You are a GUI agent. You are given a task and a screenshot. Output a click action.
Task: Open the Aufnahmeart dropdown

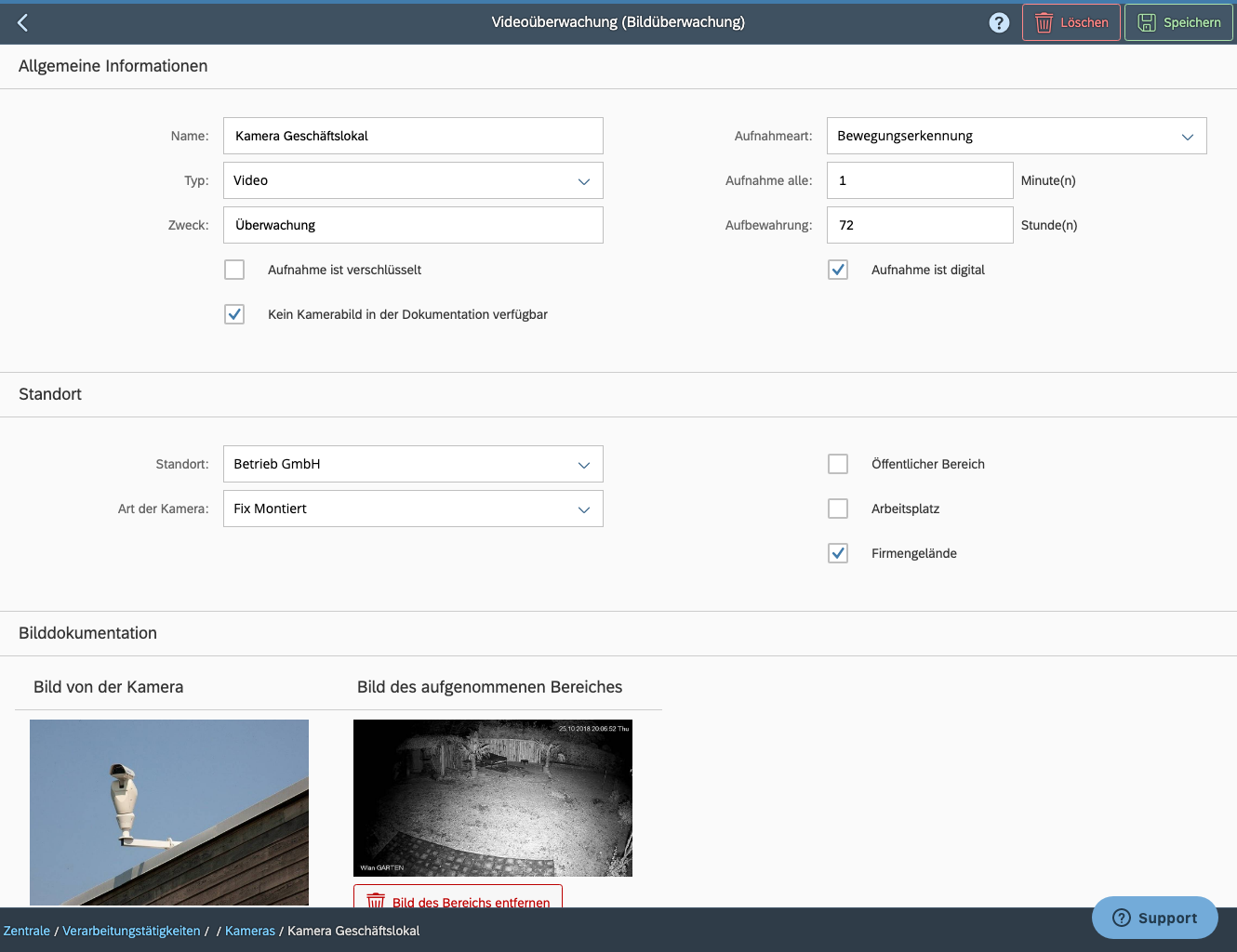1188,136
